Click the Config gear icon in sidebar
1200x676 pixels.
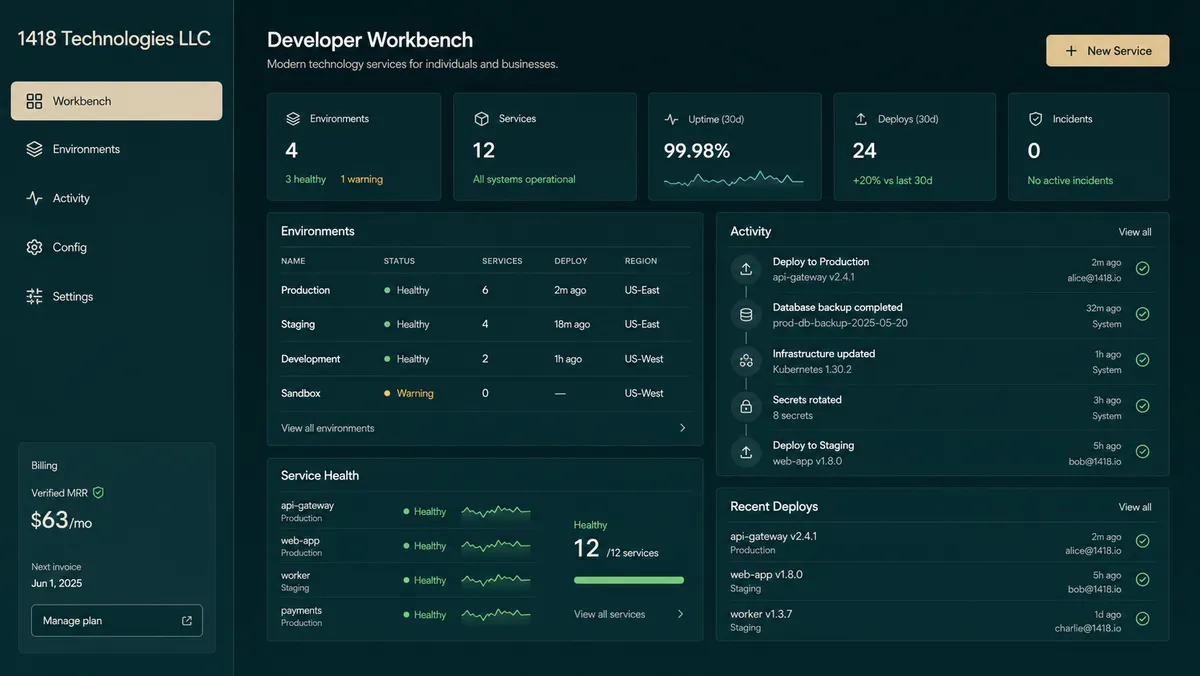coord(34,247)
